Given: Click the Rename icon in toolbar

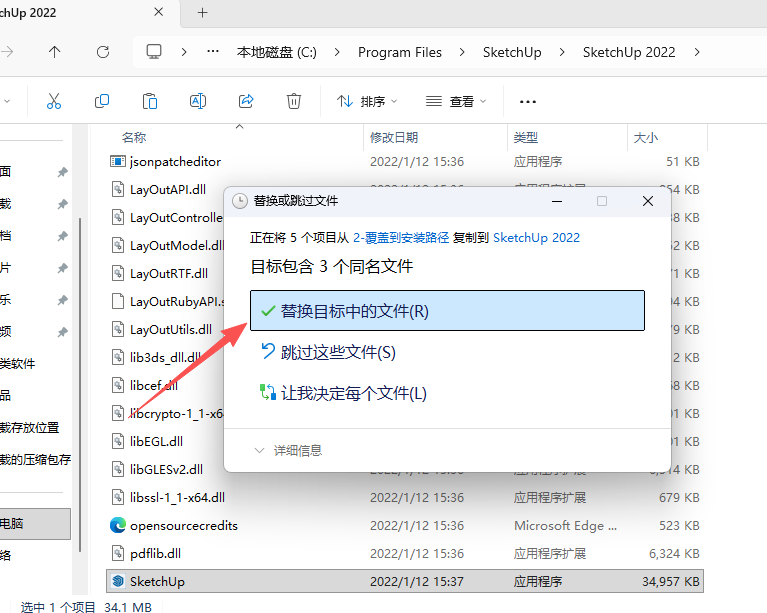Looking at the screenshot, I should pos(198,101).
